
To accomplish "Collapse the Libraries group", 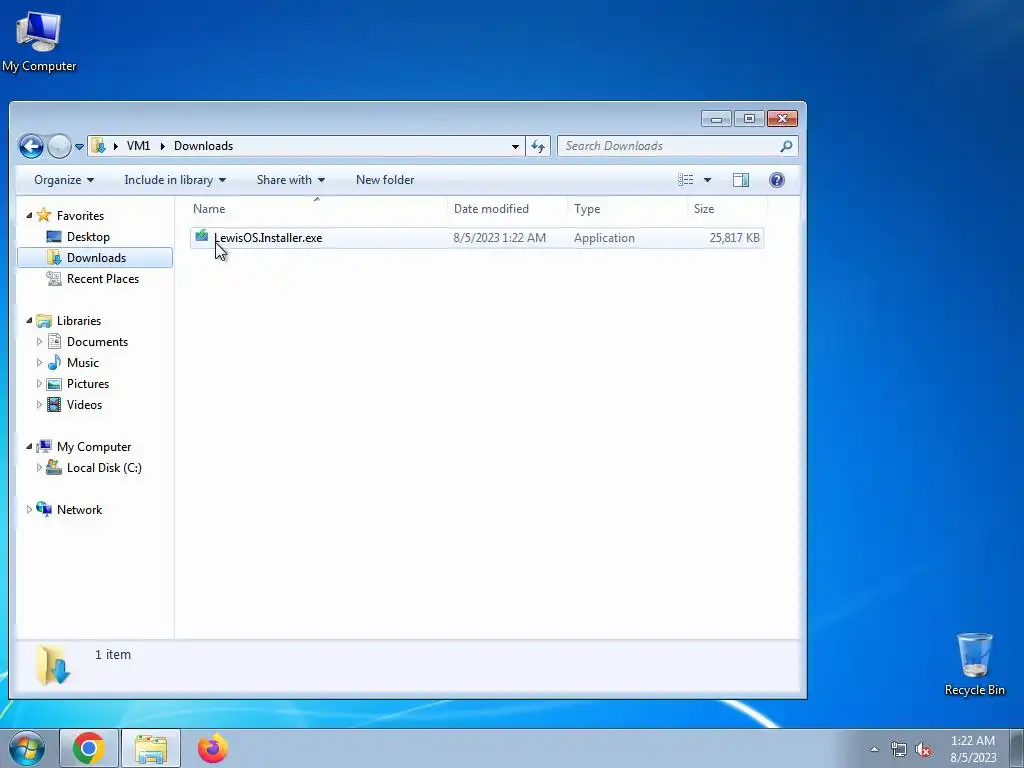I will pyautogui.click(x=29, y=320).
